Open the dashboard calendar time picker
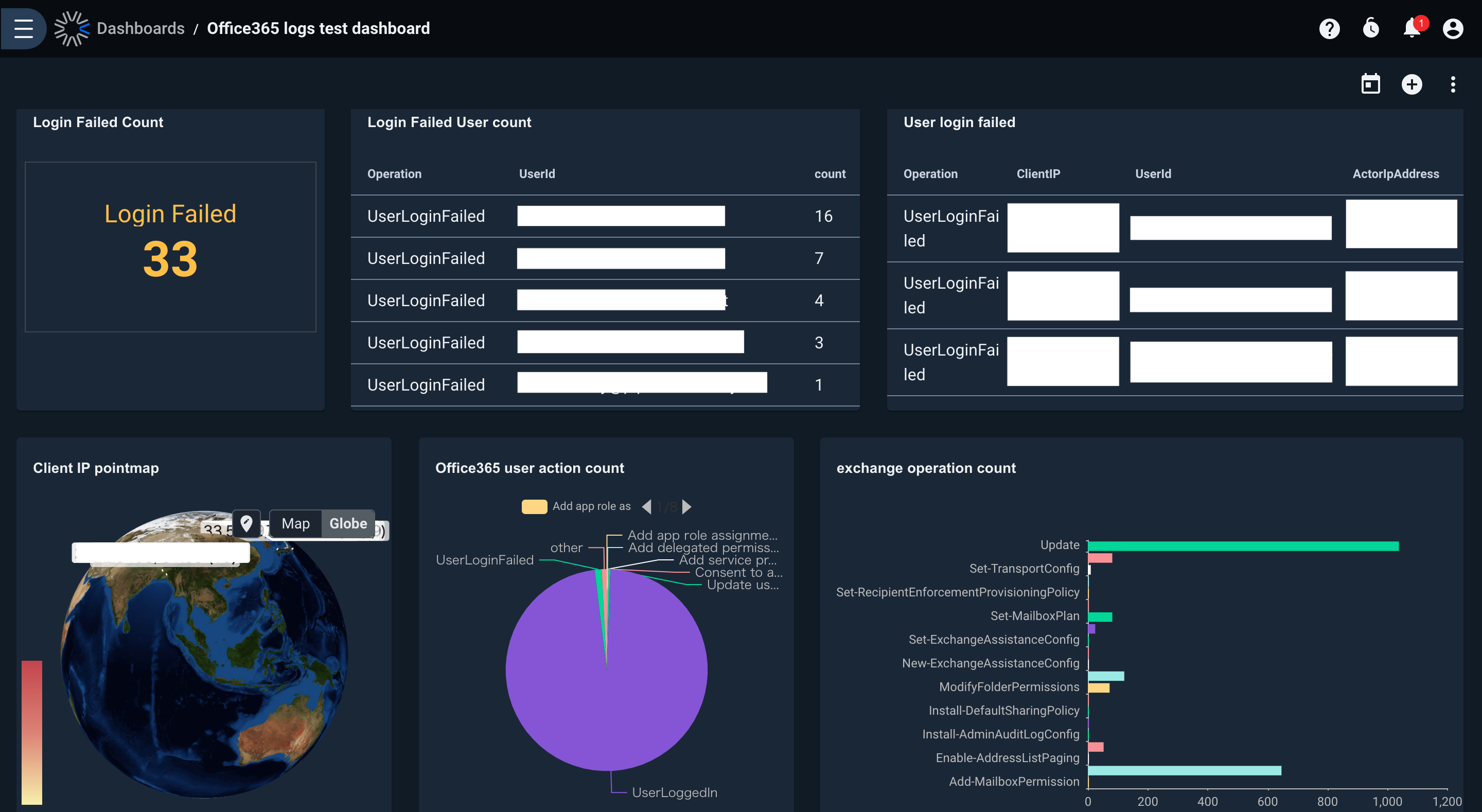This screenshot has width=1482, height=812. (1370, 84)
